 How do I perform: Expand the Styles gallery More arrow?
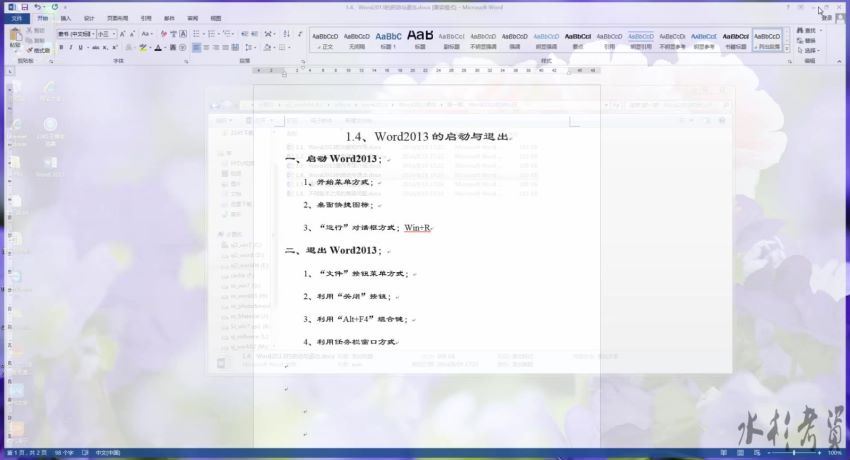point(787,49)
